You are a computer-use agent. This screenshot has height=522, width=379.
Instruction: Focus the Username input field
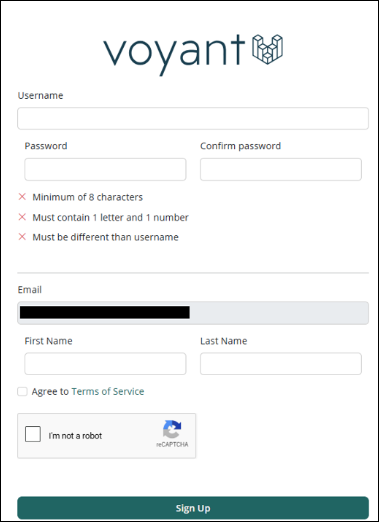point(193,118)
